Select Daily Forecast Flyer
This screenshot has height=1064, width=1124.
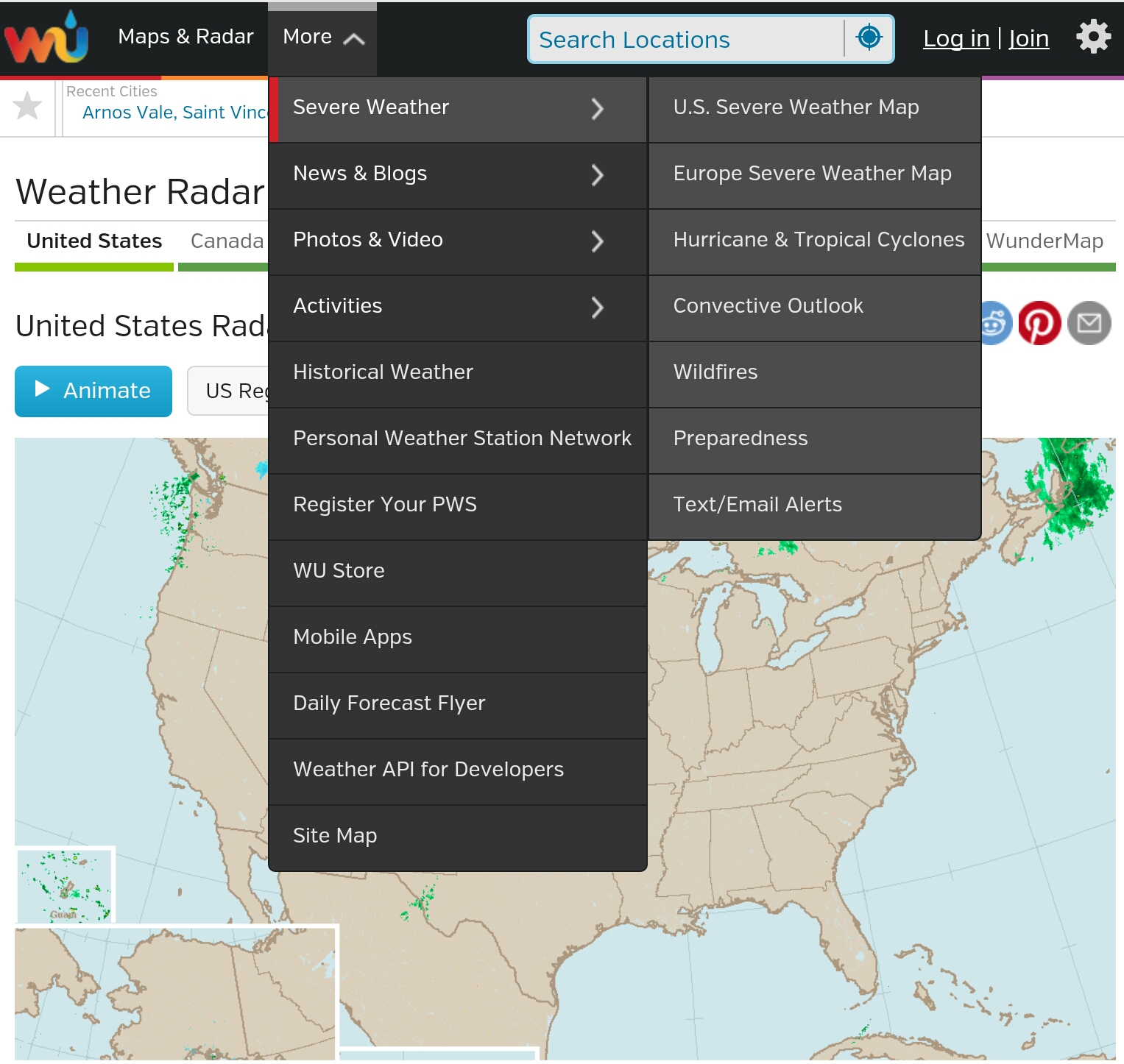tap(458, 706)
